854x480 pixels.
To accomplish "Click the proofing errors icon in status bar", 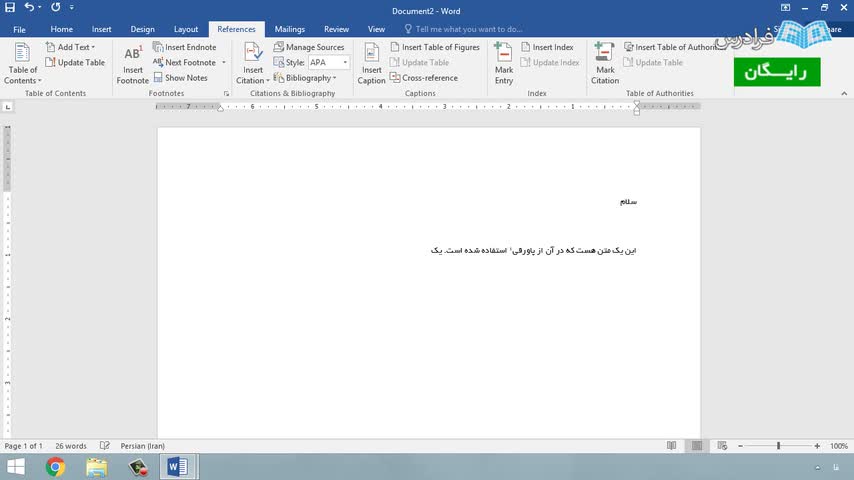I will 105,446.
